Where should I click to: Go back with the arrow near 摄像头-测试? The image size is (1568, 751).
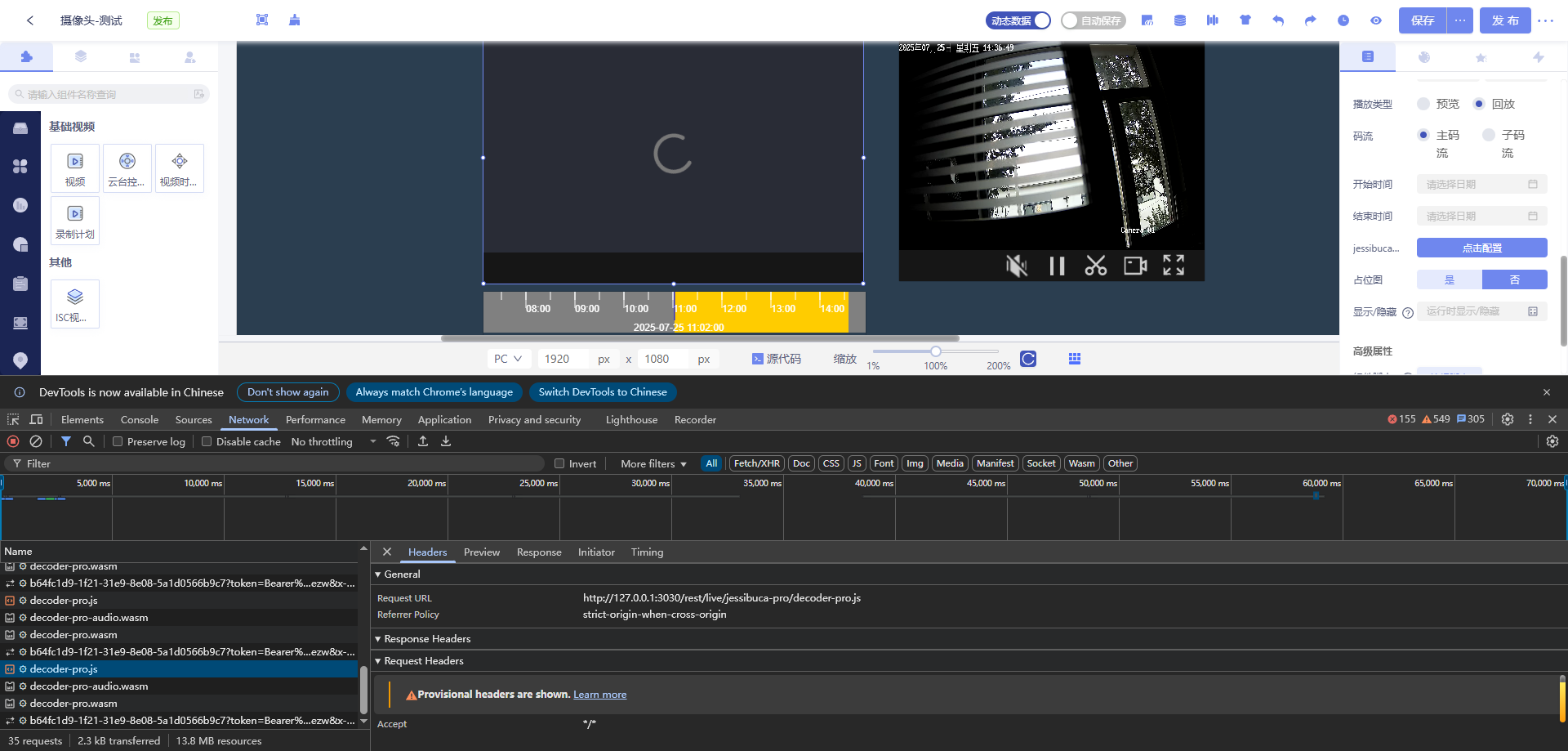[x=30, y=20]
